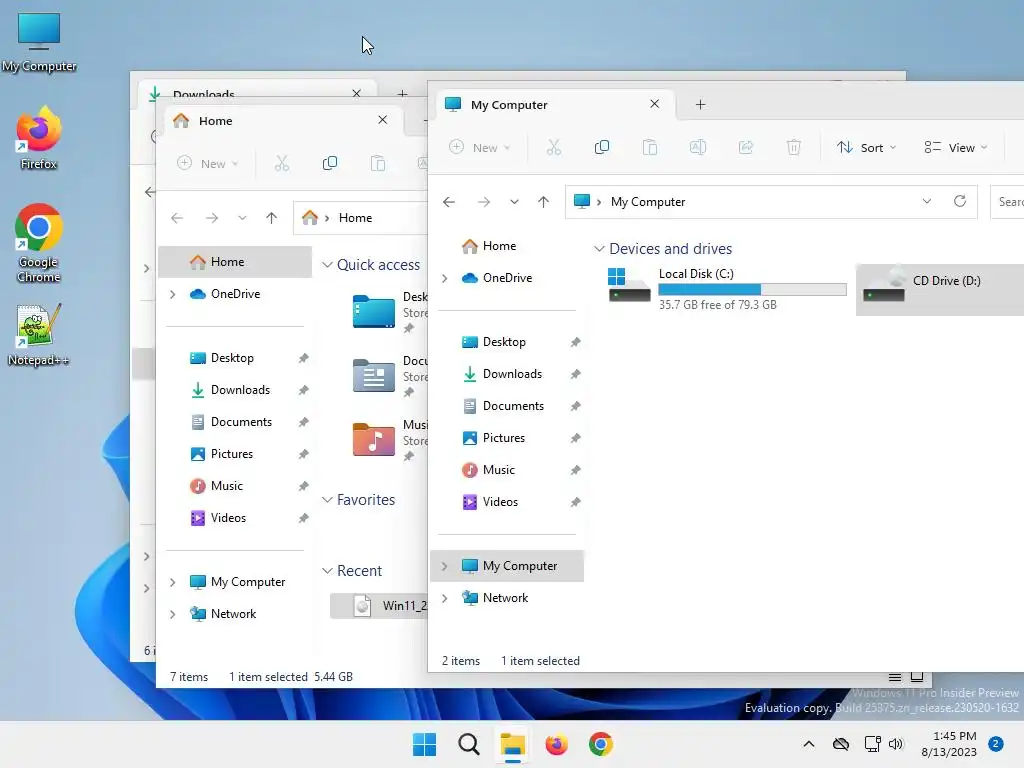This screenshot has width=1024, height=768.
Task: Click Cut icon in Home window toolbar
Action: [x=281, y=163]
